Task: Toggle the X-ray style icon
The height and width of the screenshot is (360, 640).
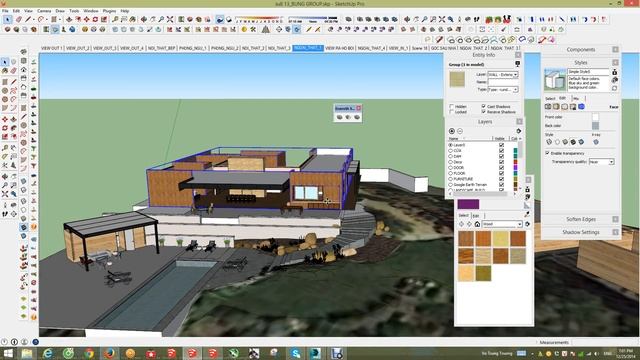Action: [x=596, y=142]
